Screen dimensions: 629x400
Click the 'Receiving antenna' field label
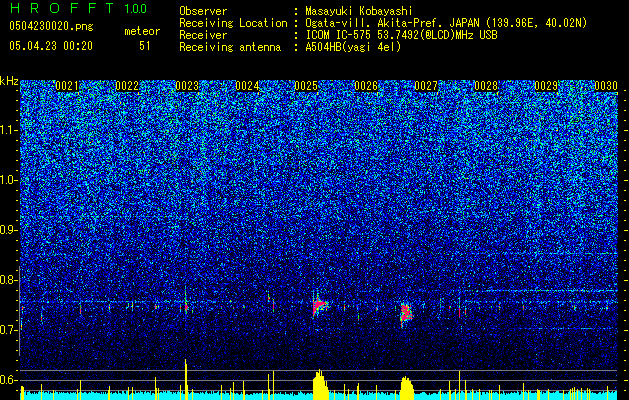(x=230, y=47)
